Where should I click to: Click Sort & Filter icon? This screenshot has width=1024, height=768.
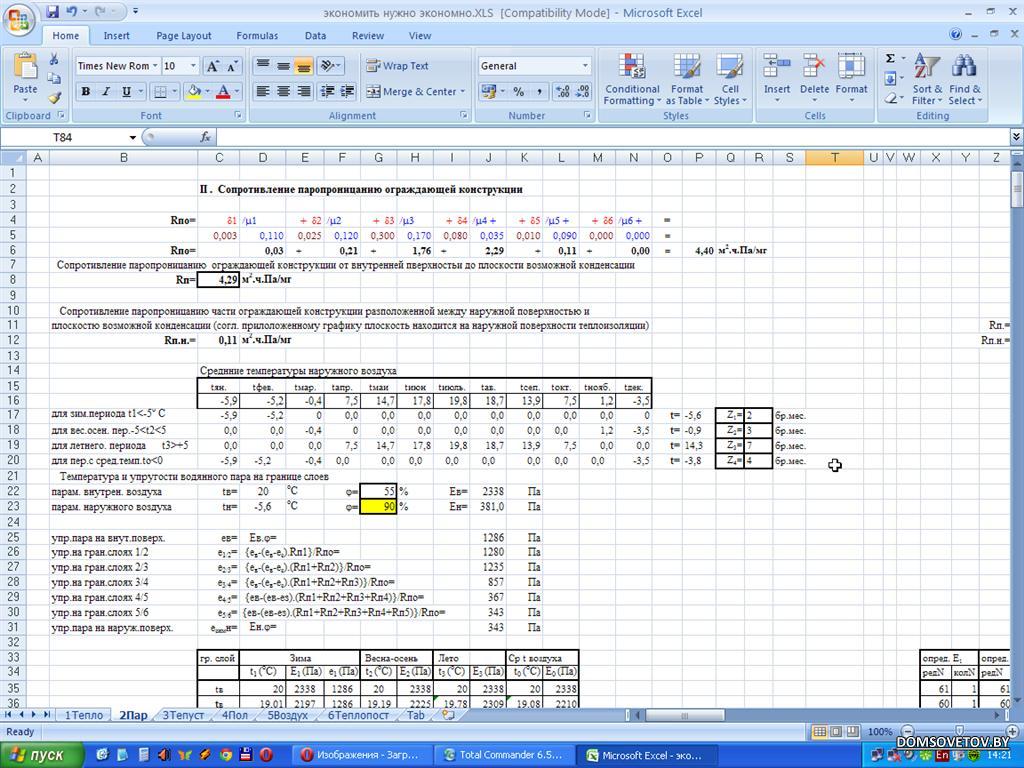click(927, 80)
